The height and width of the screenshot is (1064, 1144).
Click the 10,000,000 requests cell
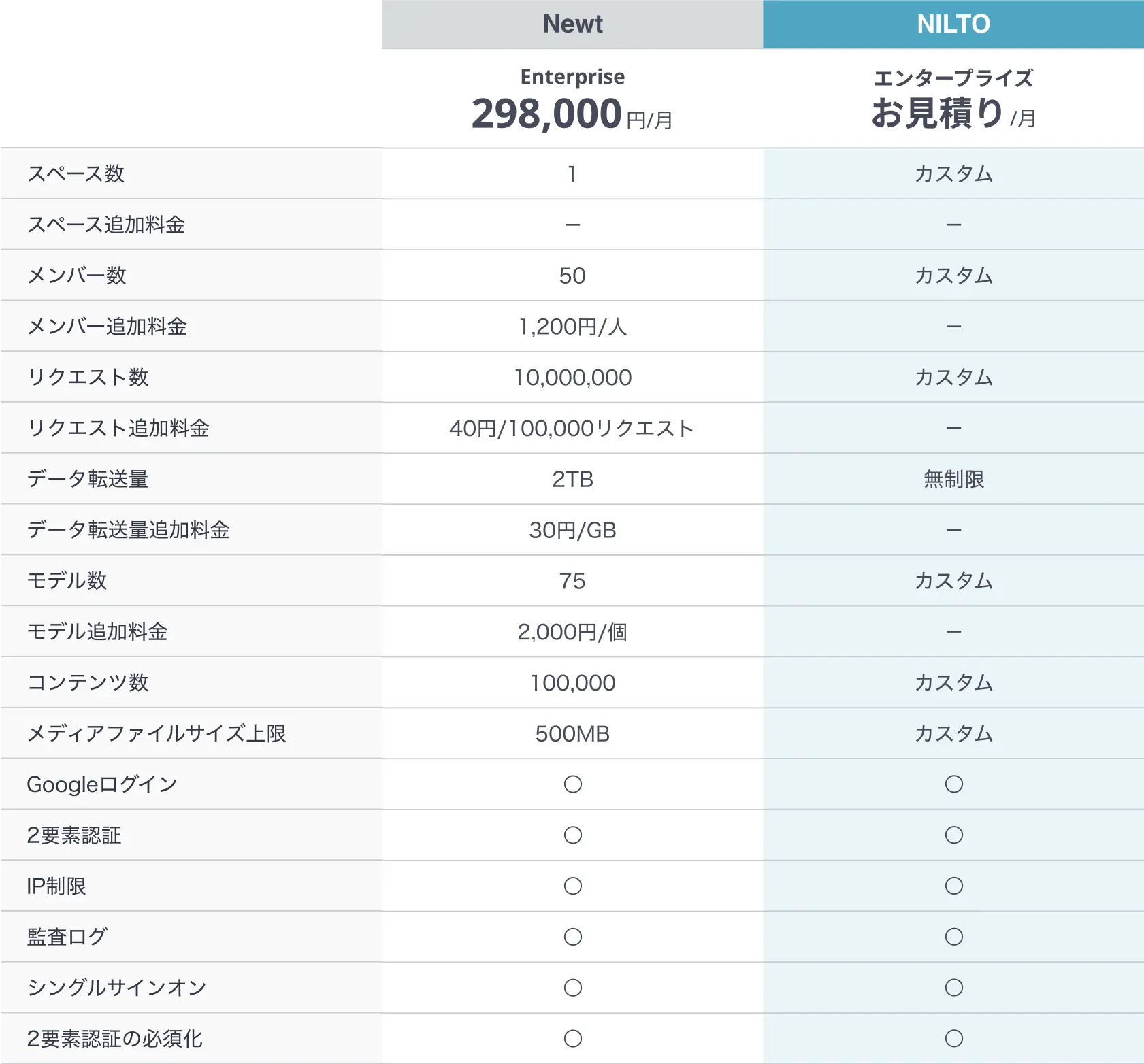tap(572, 378)
